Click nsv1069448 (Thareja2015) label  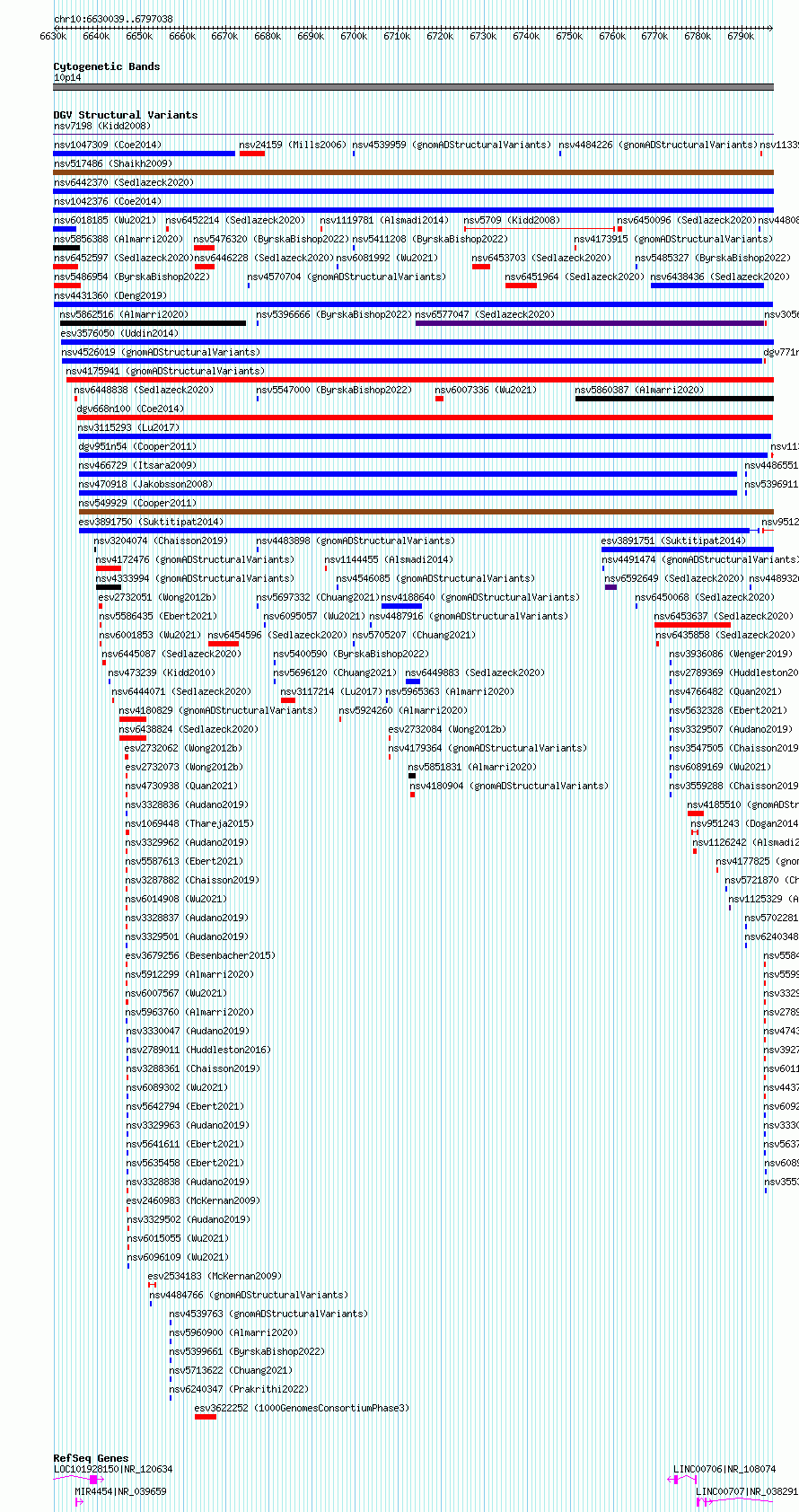click(189, 823)
